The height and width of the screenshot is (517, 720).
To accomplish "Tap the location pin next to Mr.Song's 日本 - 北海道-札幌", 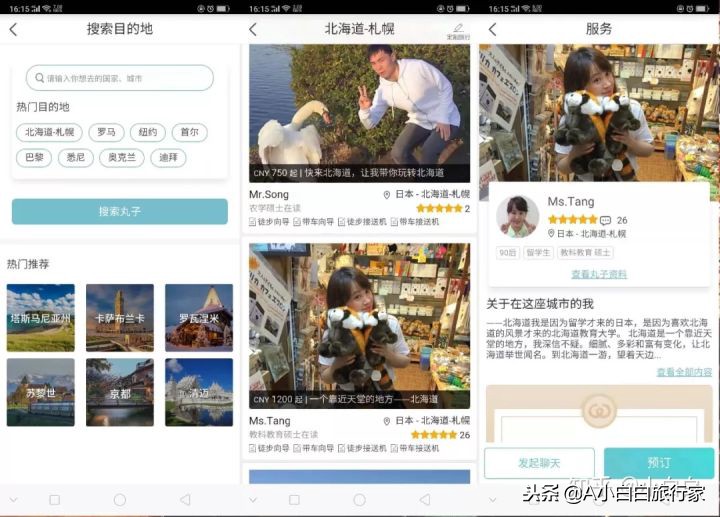I will point(387,195).
